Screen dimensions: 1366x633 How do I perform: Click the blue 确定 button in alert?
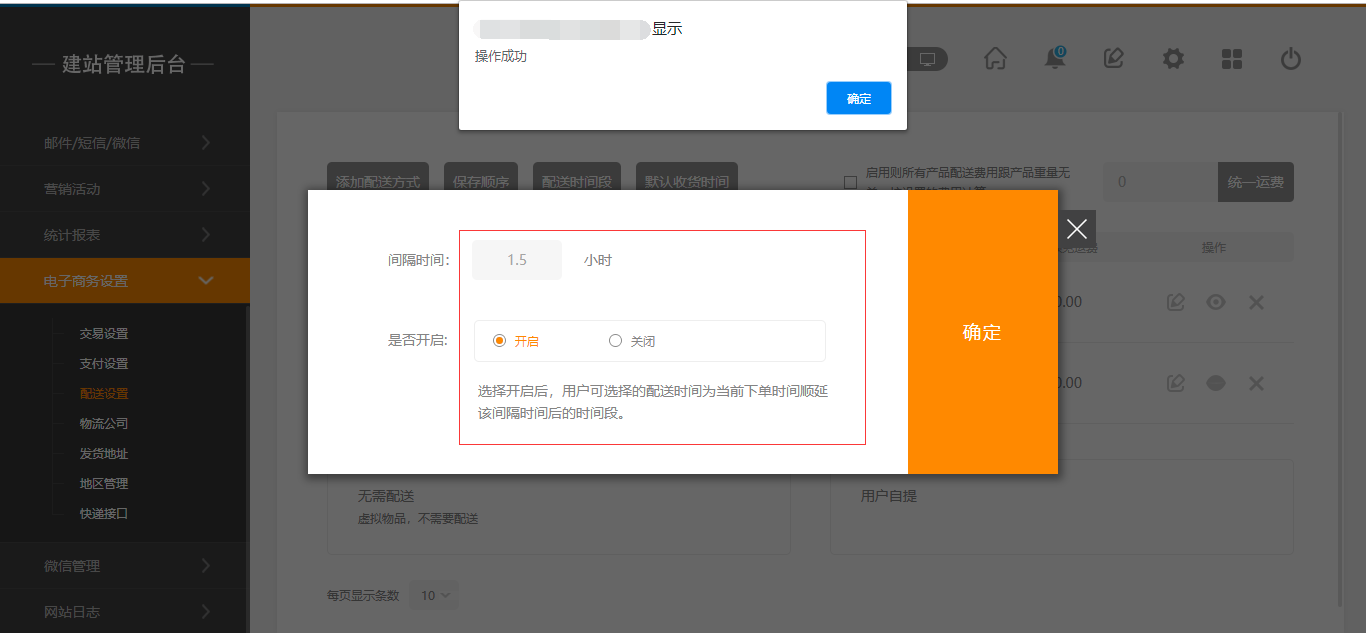coord(858,98)
